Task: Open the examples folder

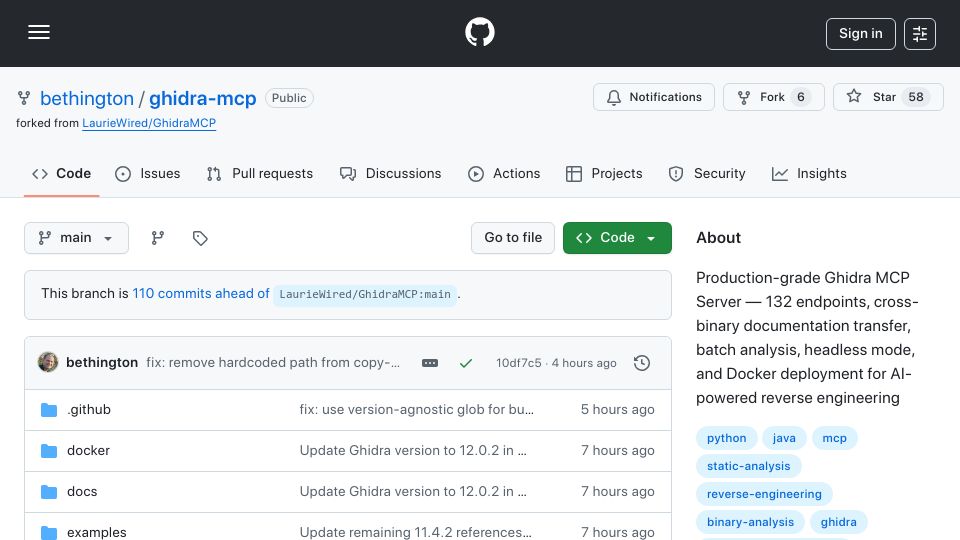Action: [97, 532]
